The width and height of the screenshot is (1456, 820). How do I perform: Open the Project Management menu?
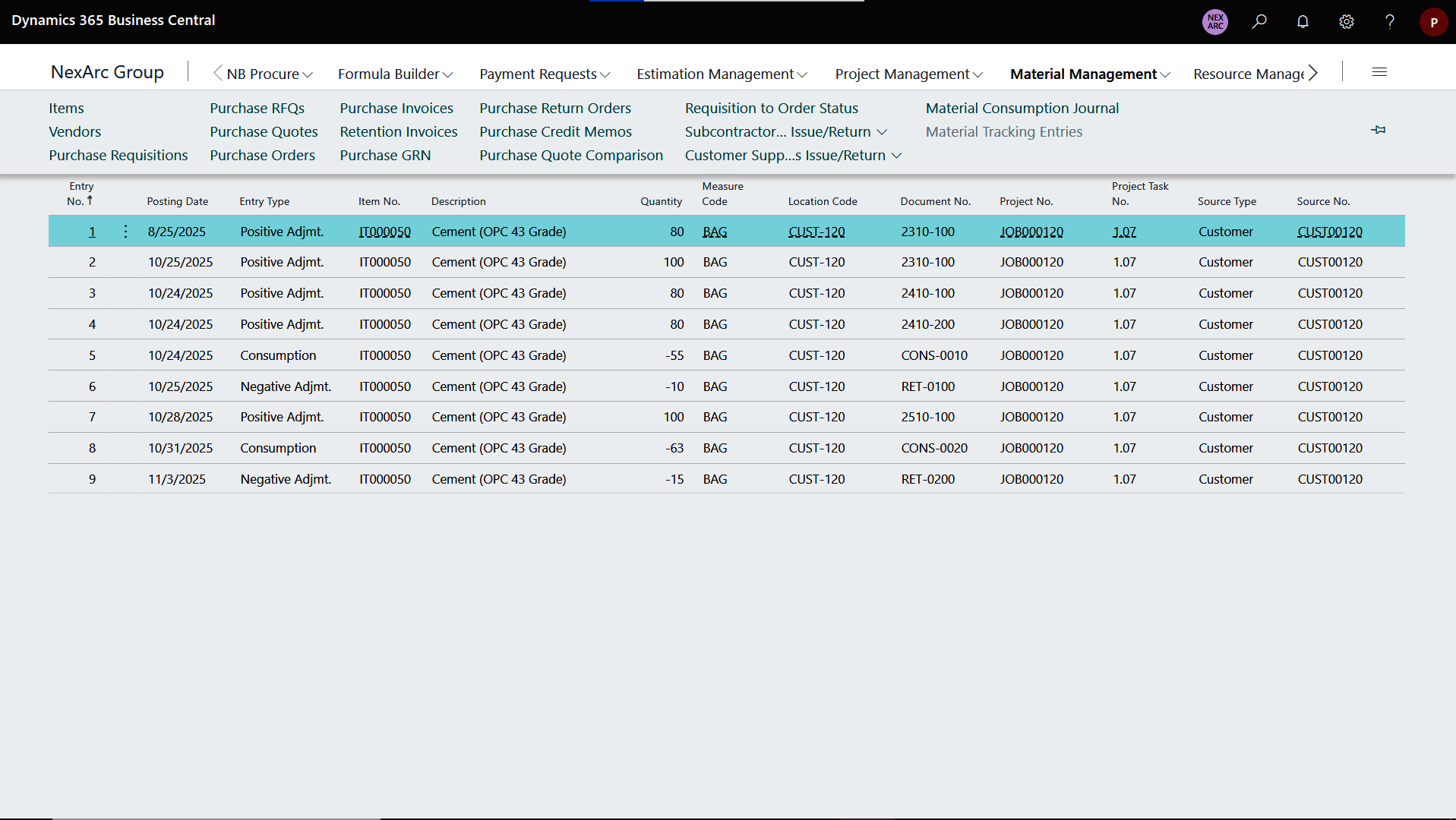pyautogui.click(x=908, y=74)
